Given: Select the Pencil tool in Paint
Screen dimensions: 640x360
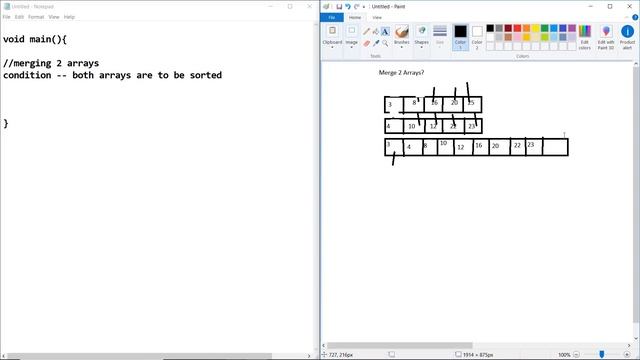Looking at the screenshot, I should (x=367, y=31).
